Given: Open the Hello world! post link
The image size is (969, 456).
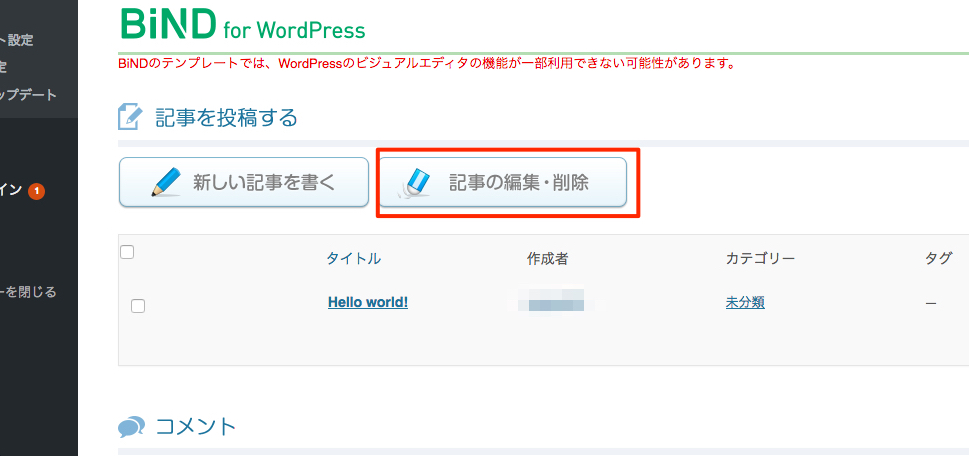Looking at the screenshot, I should point(368,303).
